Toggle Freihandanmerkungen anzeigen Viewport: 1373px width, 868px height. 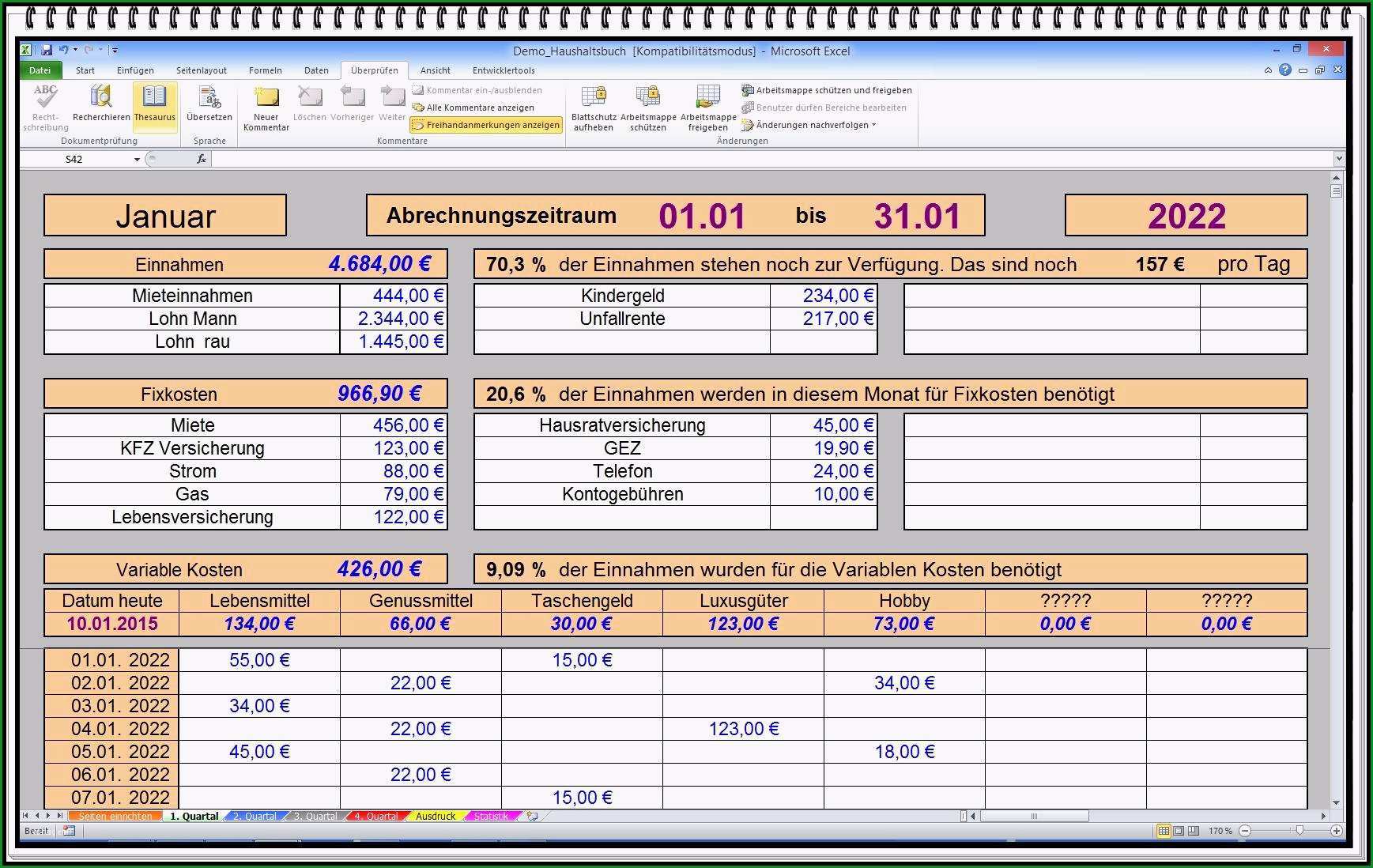(x=486, y=125)
